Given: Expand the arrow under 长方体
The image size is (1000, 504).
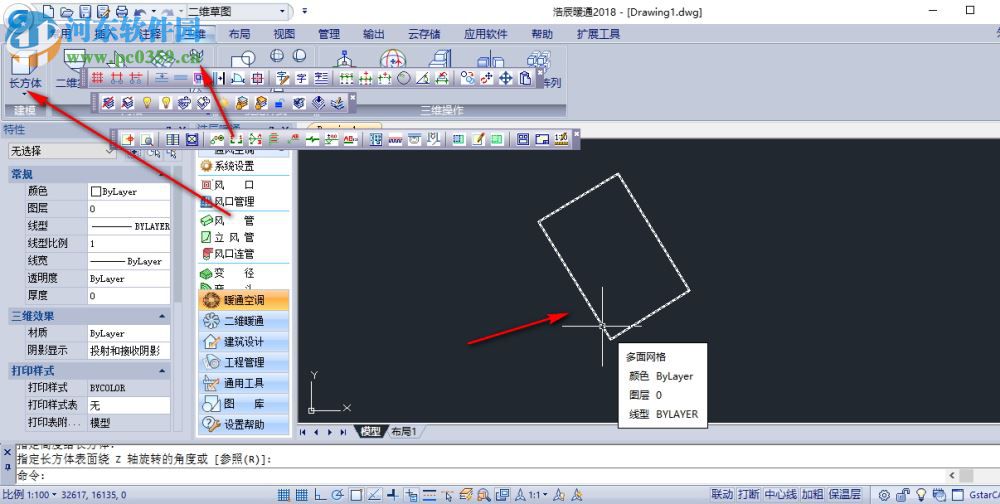Looking at the screenshot, I should [26, 94].
